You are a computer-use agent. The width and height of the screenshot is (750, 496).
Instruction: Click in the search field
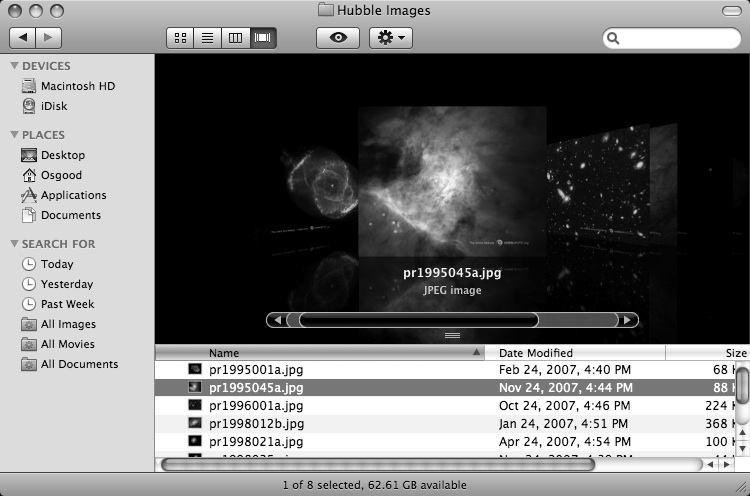point(676,39)
